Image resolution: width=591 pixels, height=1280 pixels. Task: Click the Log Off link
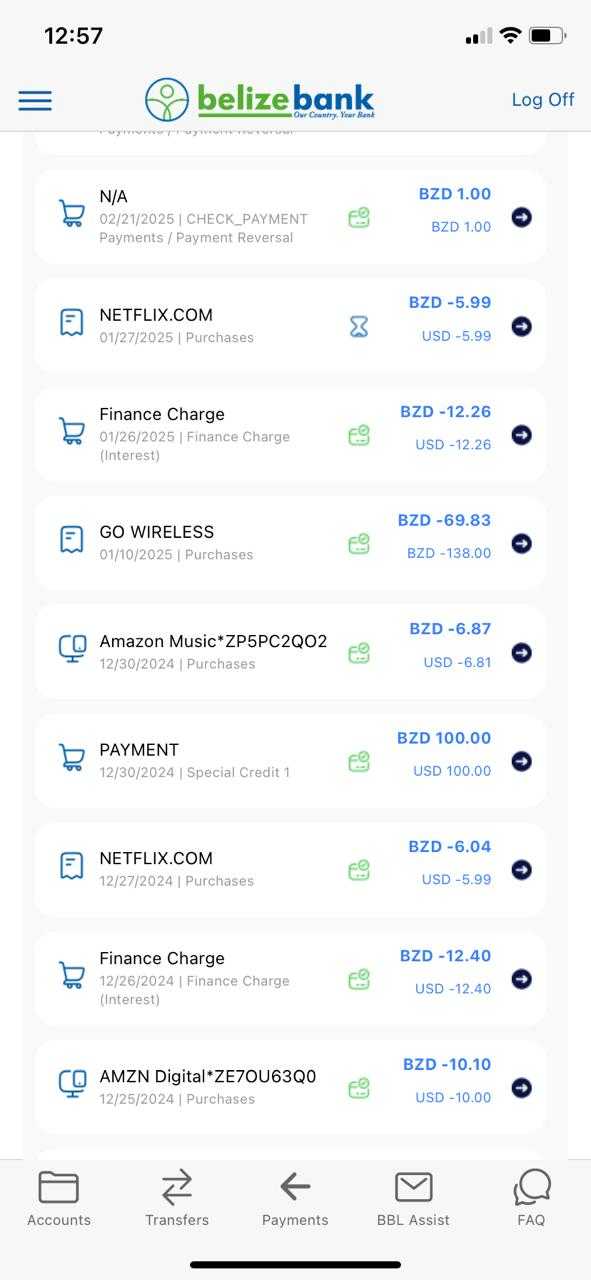543,100
